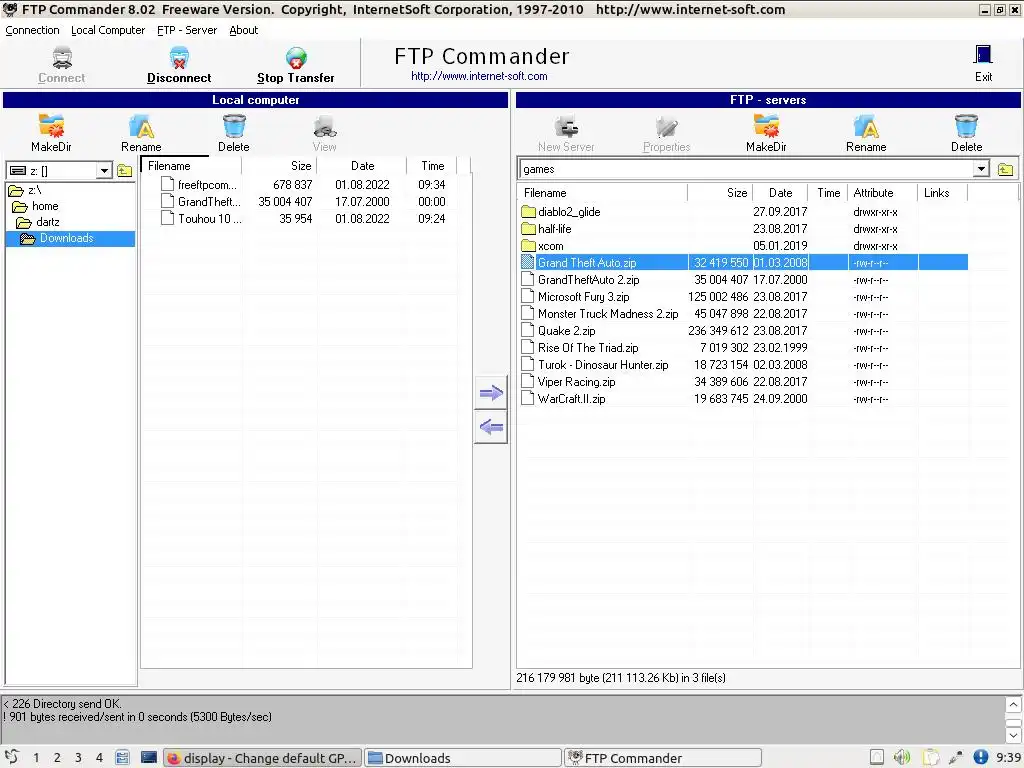Select z:\ in the local tree
This screenshot has width=1024, height=768.
click(x=35, y=190)
